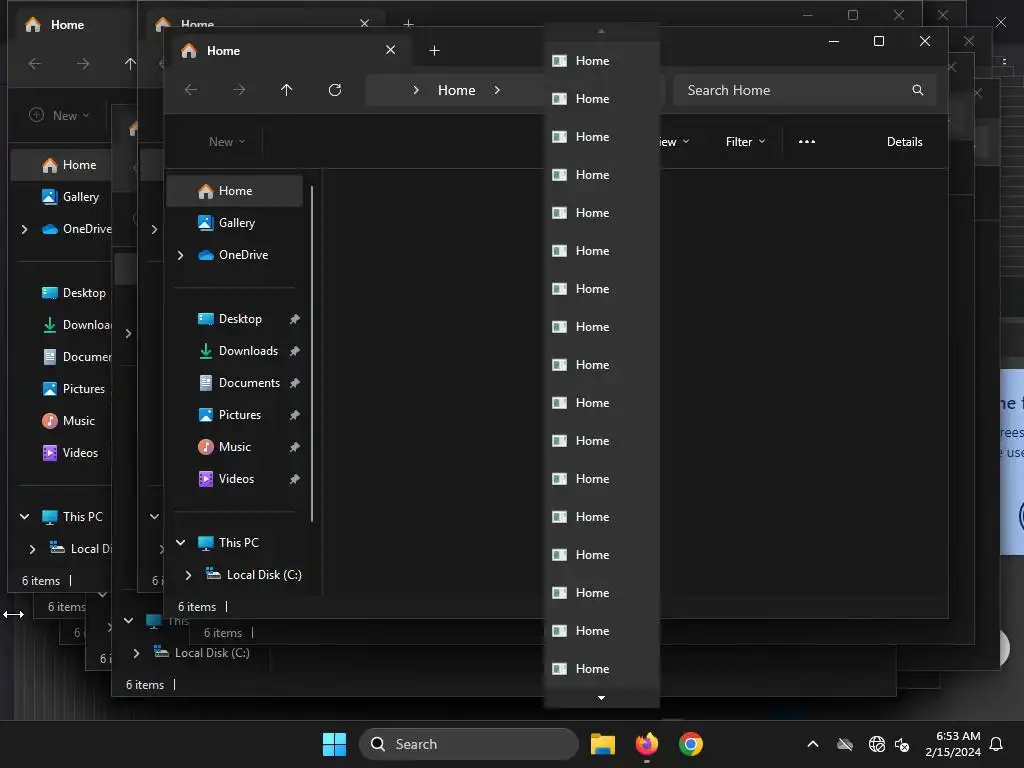Select Local Disk (C:) in bottom back window
This screenshot has height=768, width=1024.
pos(202,653)
